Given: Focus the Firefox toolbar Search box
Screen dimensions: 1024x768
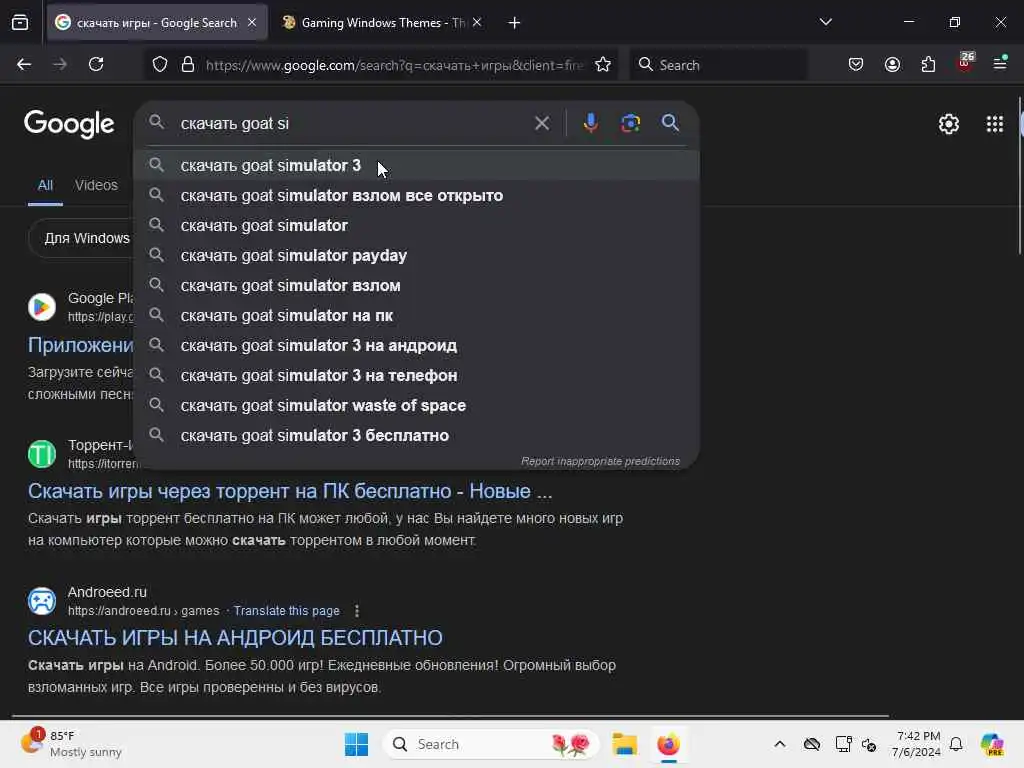Looking at the screenshot, I should coord(718,65).
